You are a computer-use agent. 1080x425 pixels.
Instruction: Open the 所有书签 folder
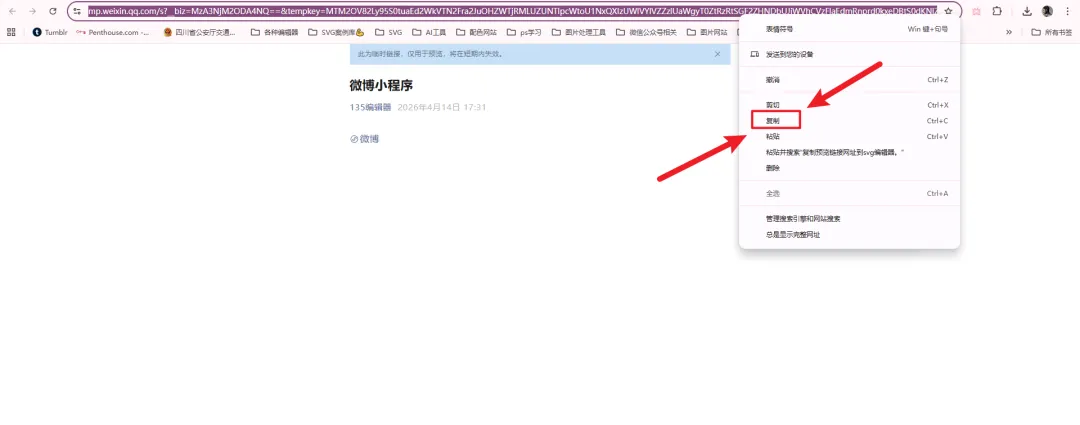pyautogui.click(x=1052, y=32)
